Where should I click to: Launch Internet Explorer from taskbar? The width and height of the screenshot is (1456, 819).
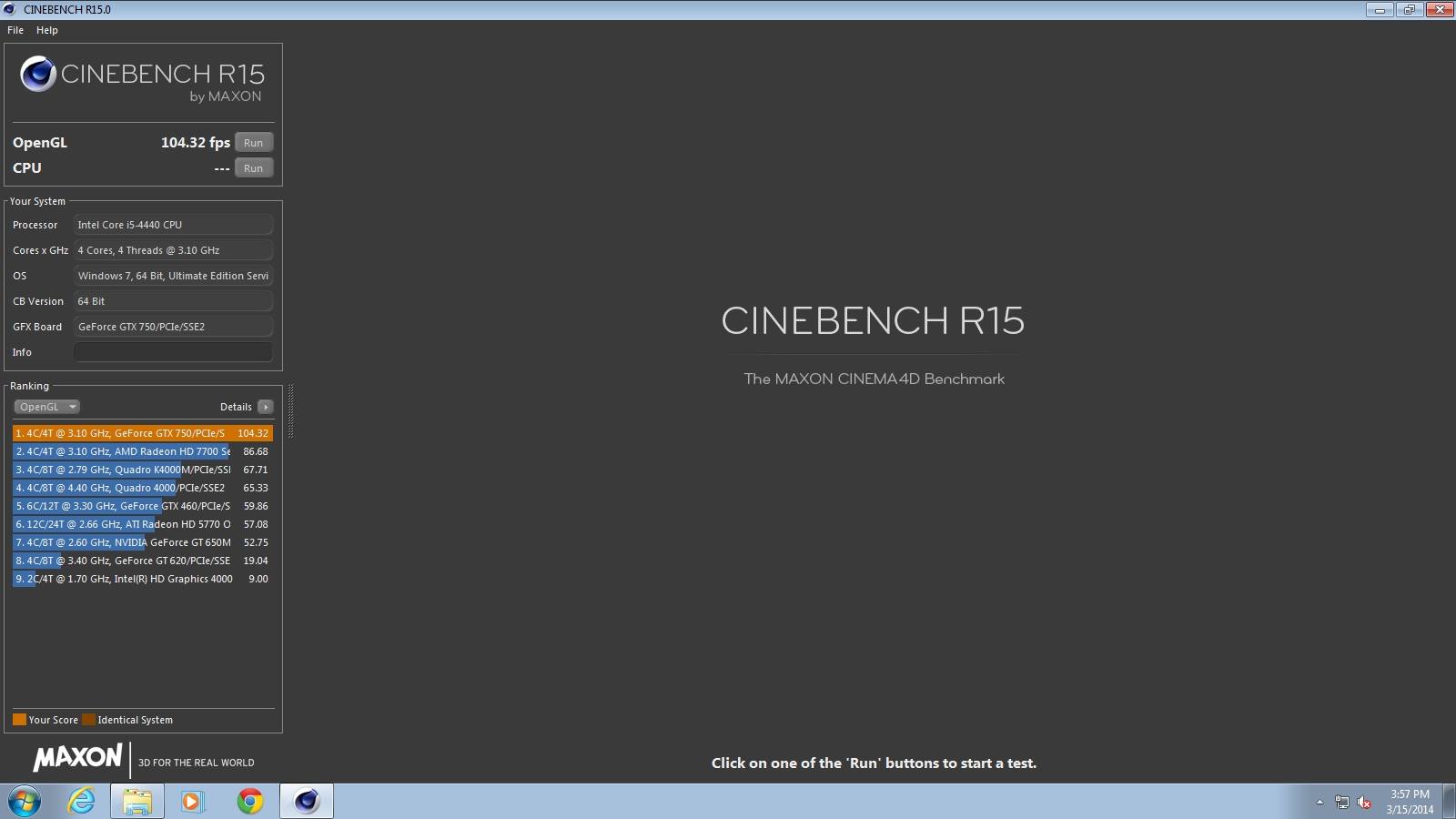tap(82, 802)
